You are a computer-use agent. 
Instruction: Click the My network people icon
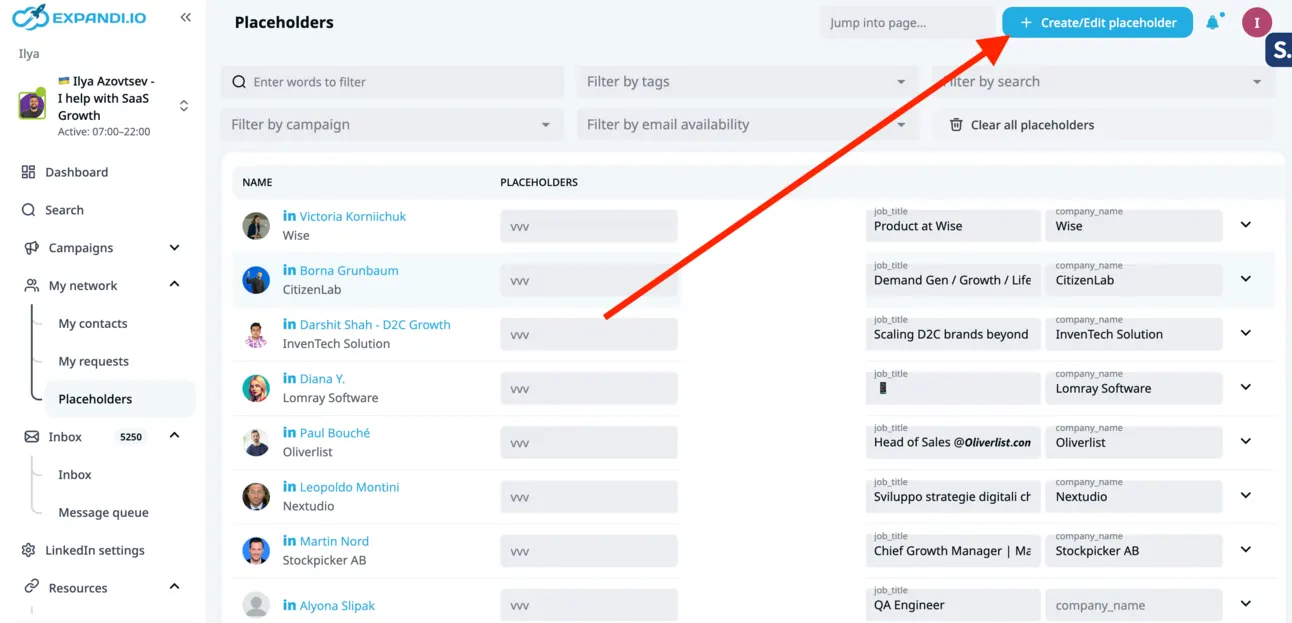[32, 286]
